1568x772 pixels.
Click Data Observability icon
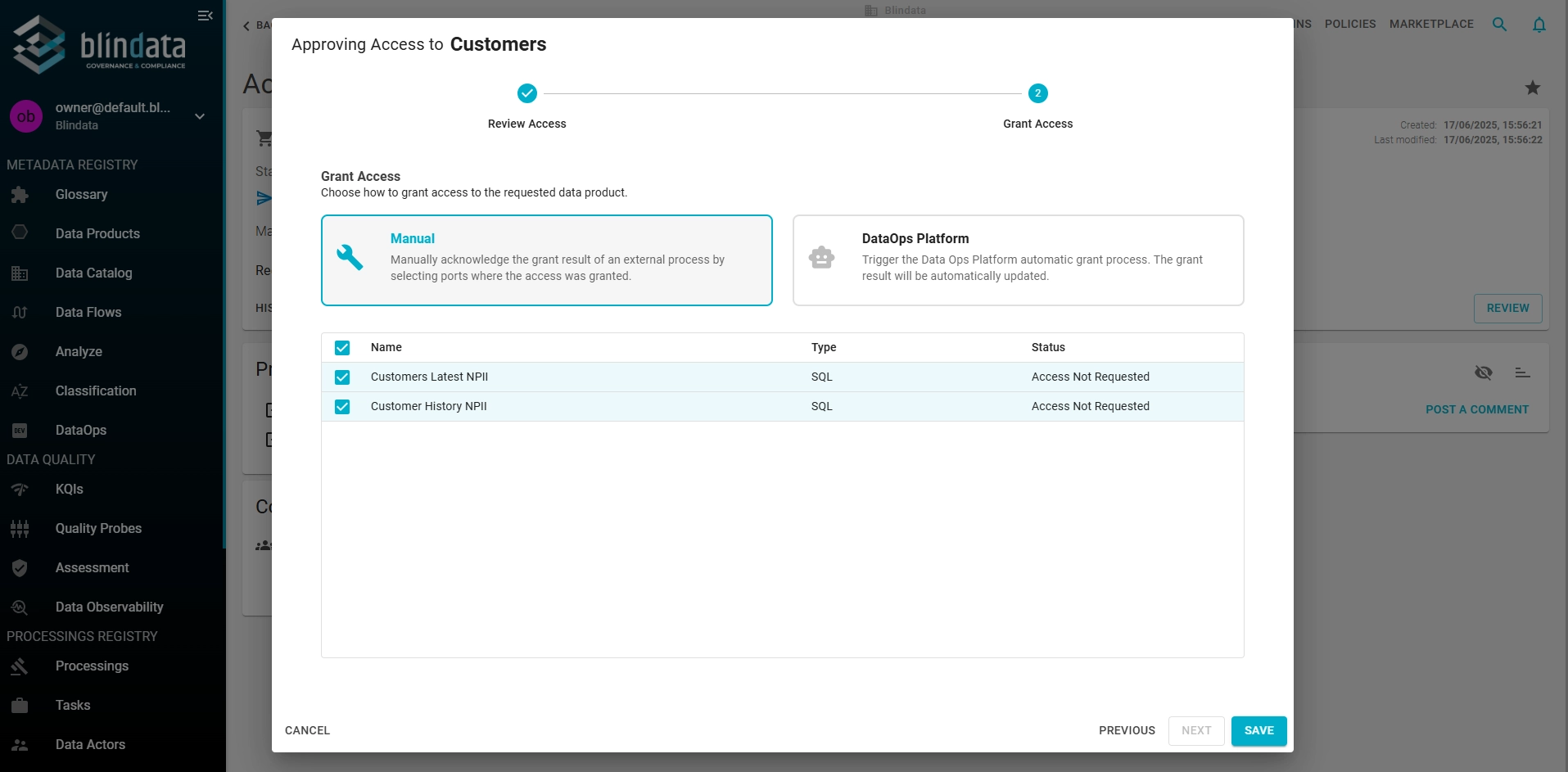click(x=20, y=607)
